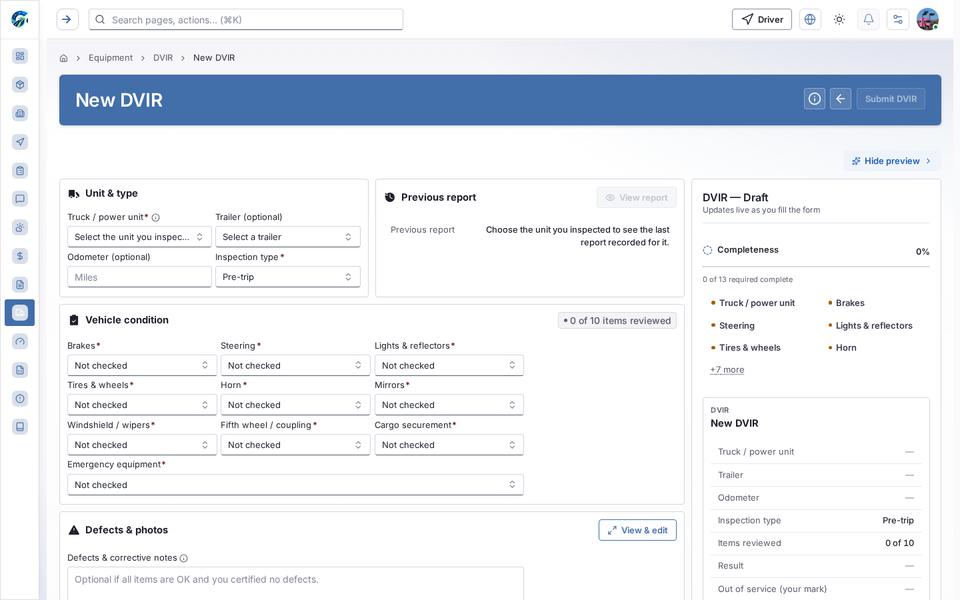Open the Inspection type dropdown
This screenshot has height=600, width=960.
[287, 277]
